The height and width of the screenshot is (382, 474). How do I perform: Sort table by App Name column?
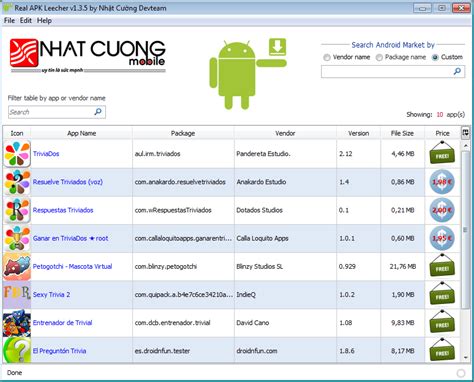pyautogui.click(x=82, y=133)
